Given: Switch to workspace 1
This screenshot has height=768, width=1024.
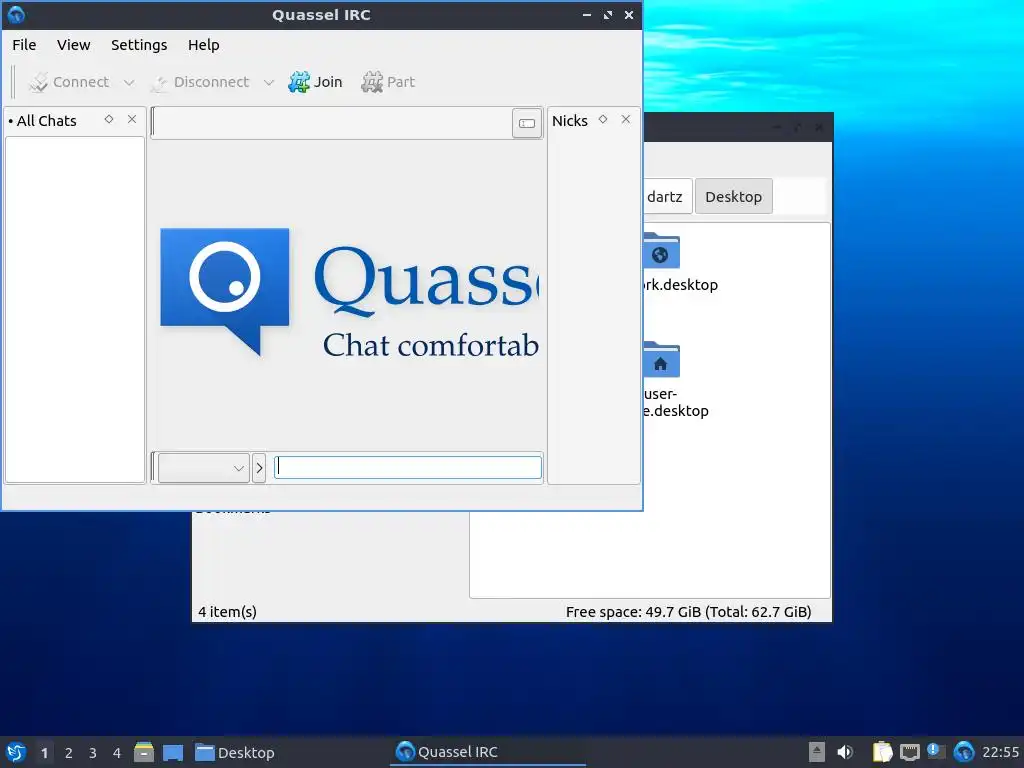Looking at the screenshot, I should pyautogui.click(x=44, y=753).
